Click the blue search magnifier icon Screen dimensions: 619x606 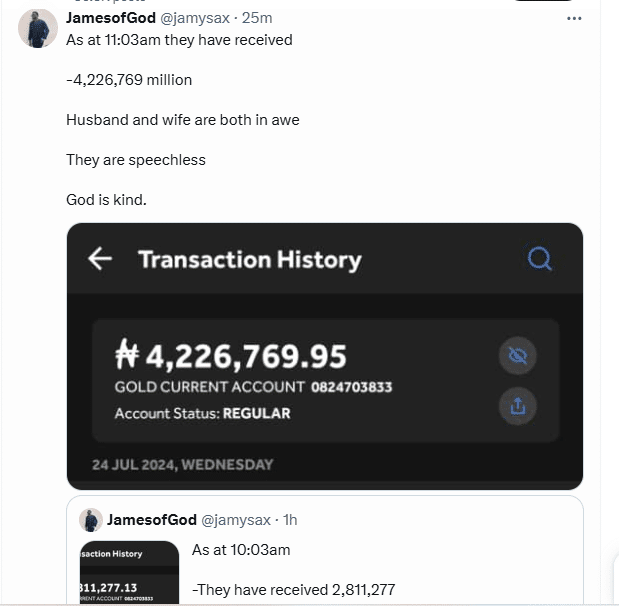[539, 259]
